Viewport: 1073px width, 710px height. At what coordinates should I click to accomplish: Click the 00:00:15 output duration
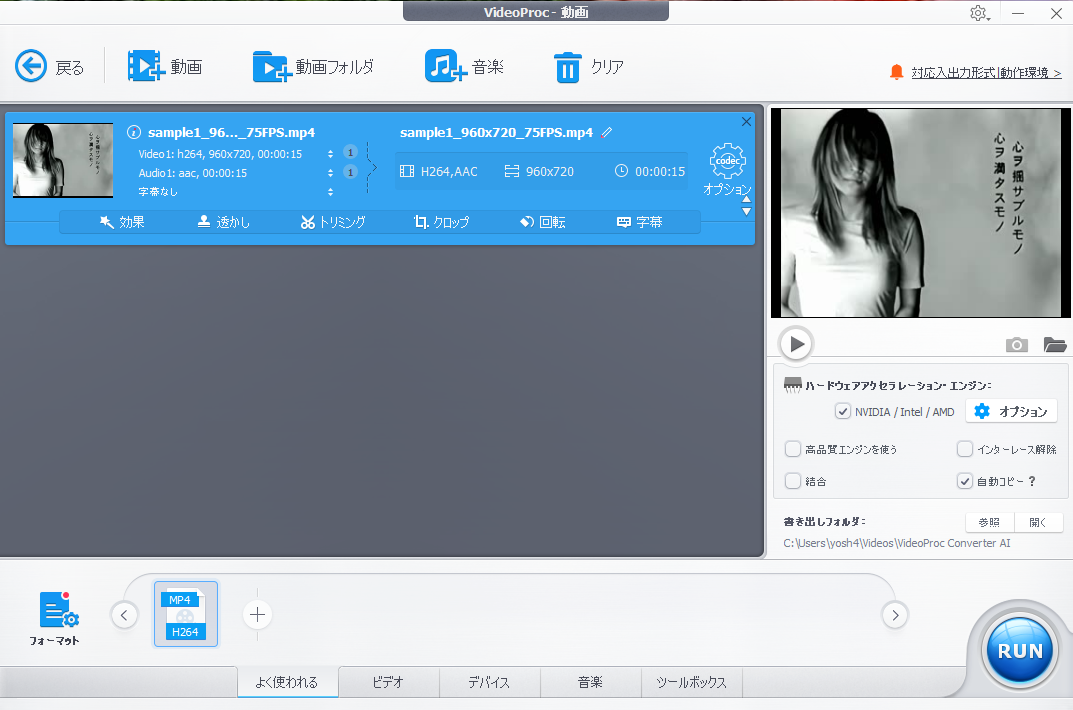(650, 171)
